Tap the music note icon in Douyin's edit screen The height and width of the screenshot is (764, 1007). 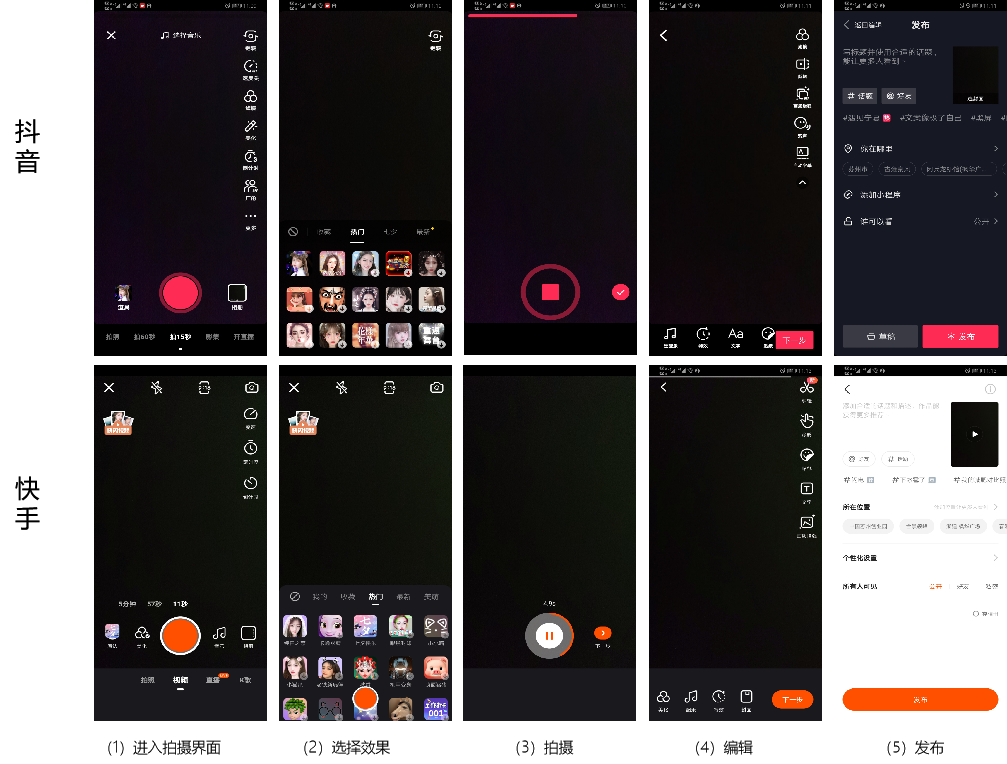tap(670, 333)
